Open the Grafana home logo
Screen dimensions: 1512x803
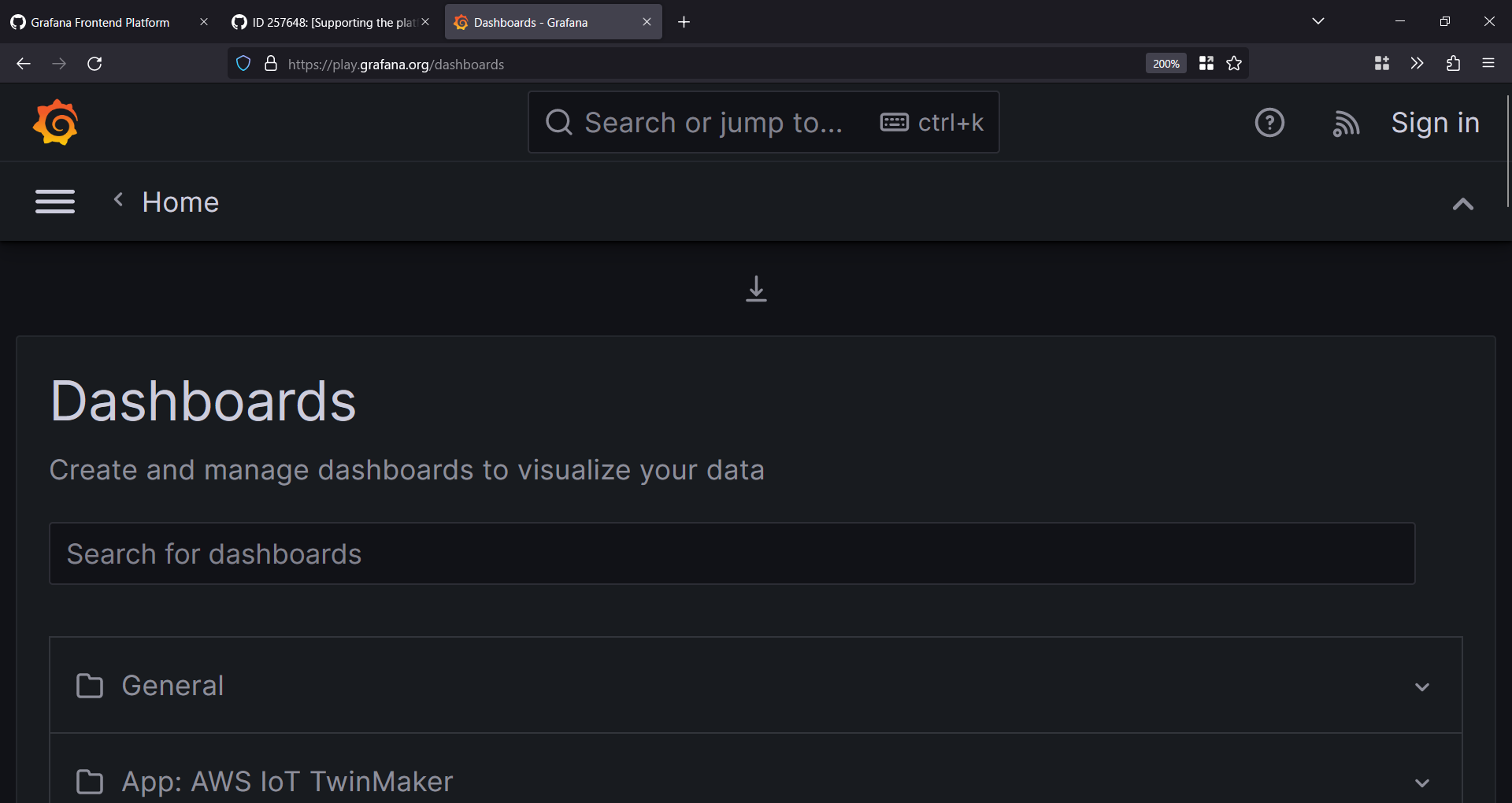coord(55,122)
